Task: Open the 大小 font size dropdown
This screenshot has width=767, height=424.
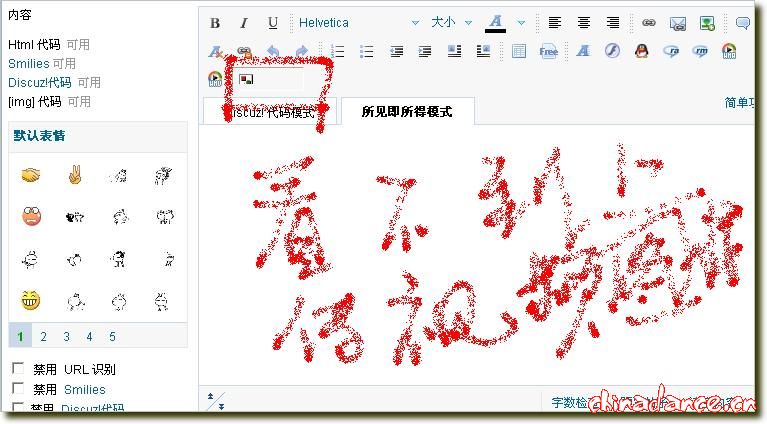Action: pos(451,22)
